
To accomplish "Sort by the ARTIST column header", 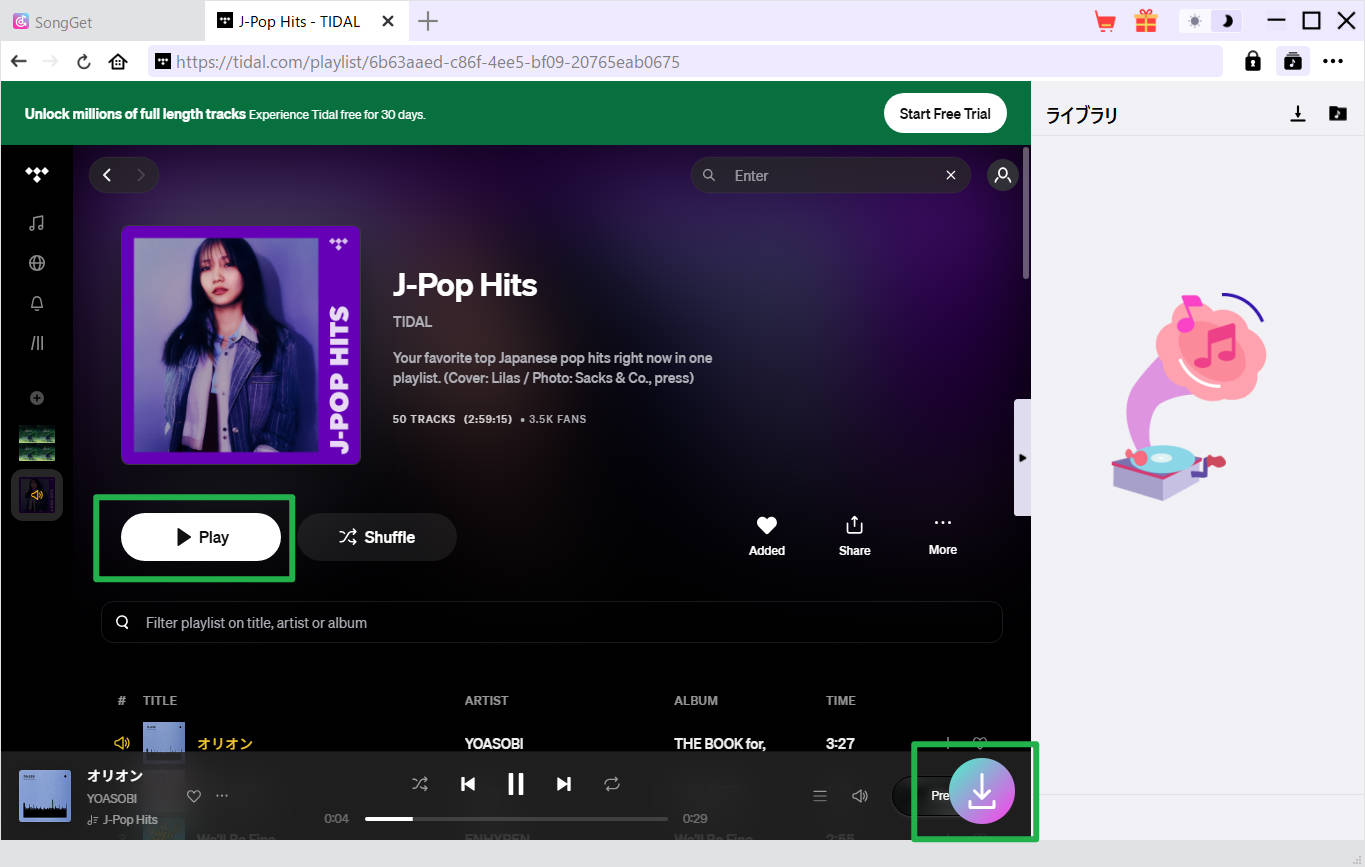I will (x=487, y=701).
